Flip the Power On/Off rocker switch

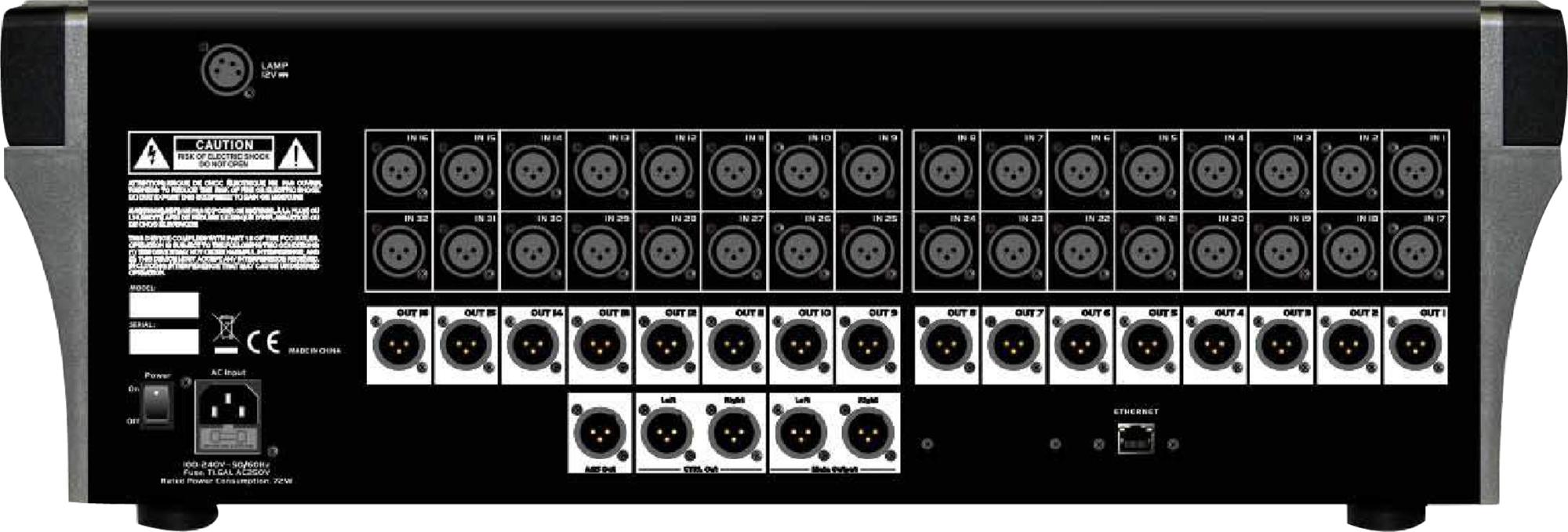pos(158,404)
